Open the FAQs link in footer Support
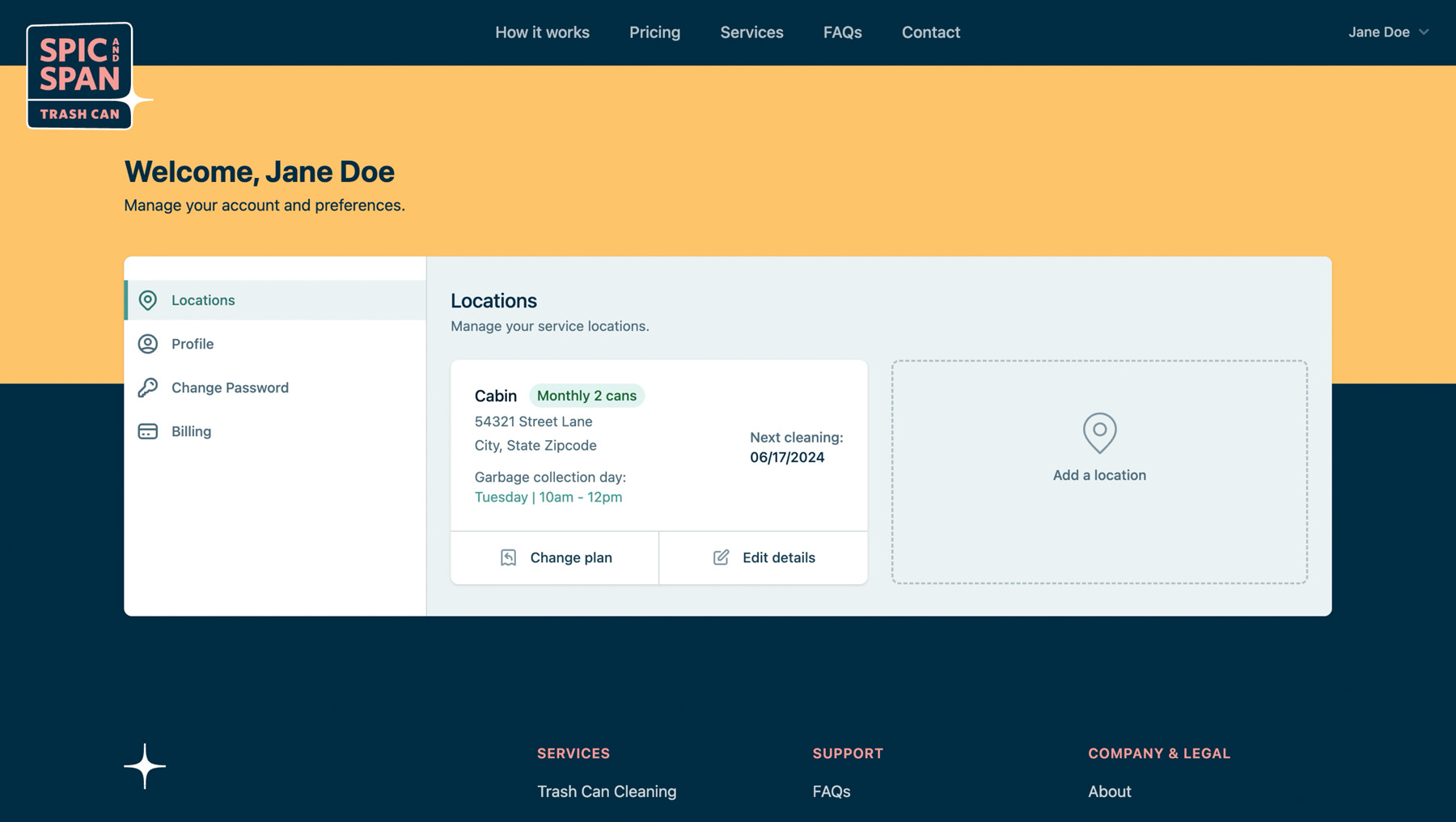Viewport: 1456px width, 822px height. click(x=832, y=791)
